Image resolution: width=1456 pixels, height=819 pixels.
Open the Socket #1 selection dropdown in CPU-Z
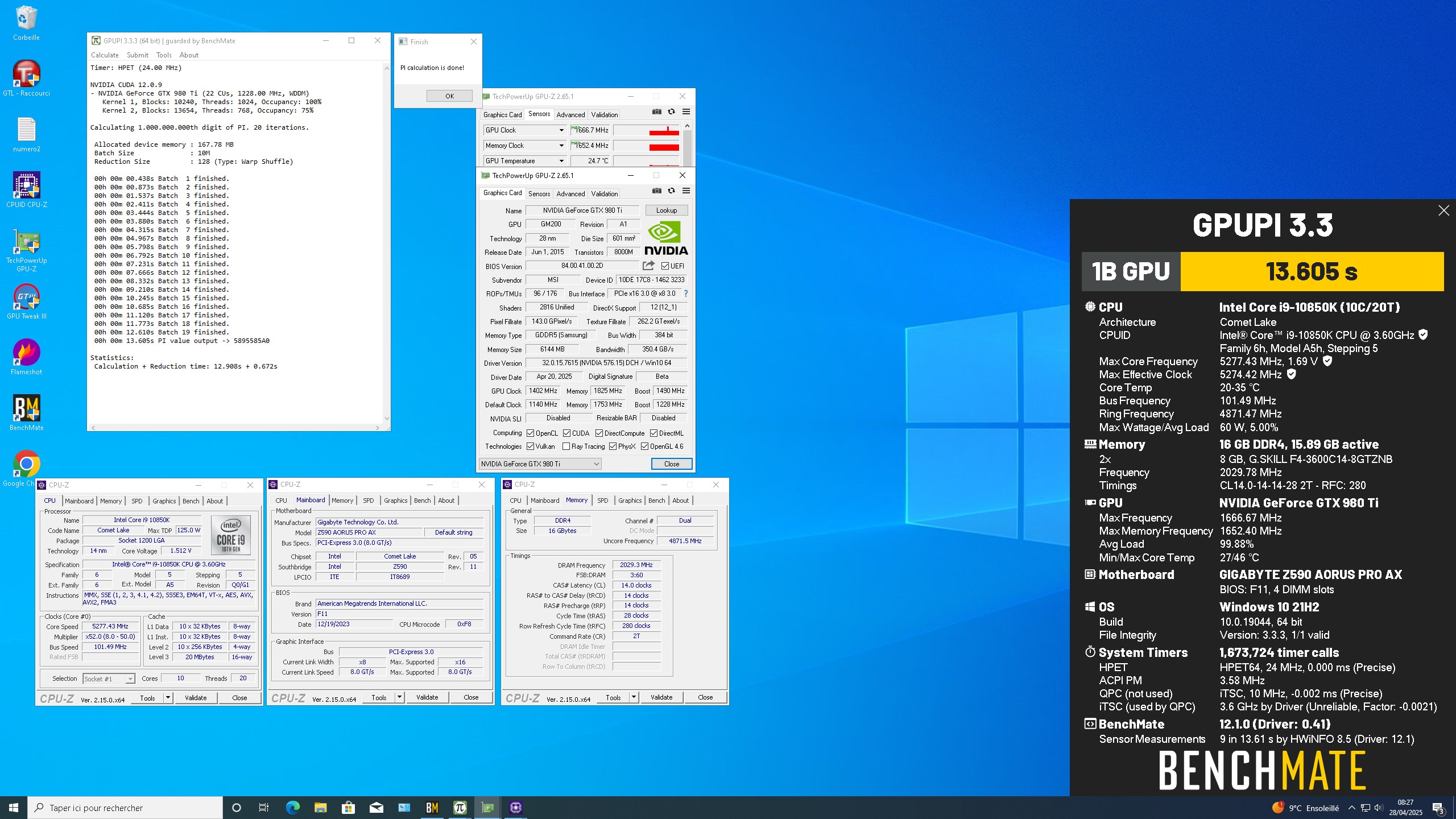coord(109,679)
